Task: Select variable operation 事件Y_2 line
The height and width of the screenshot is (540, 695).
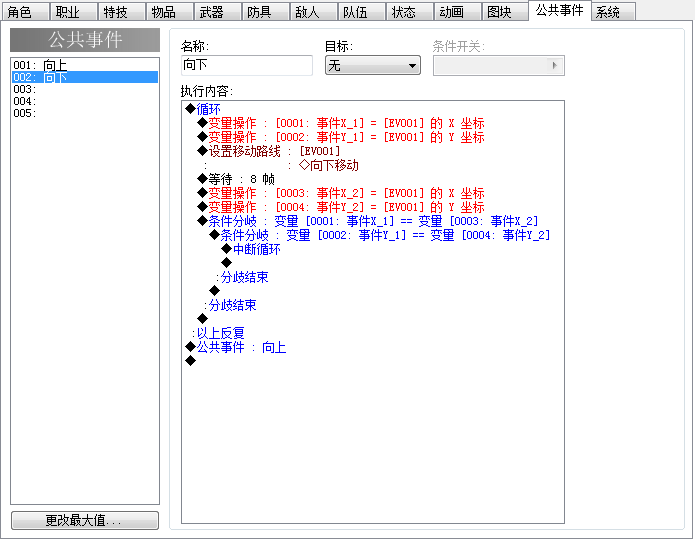Action: coord(373,207)
